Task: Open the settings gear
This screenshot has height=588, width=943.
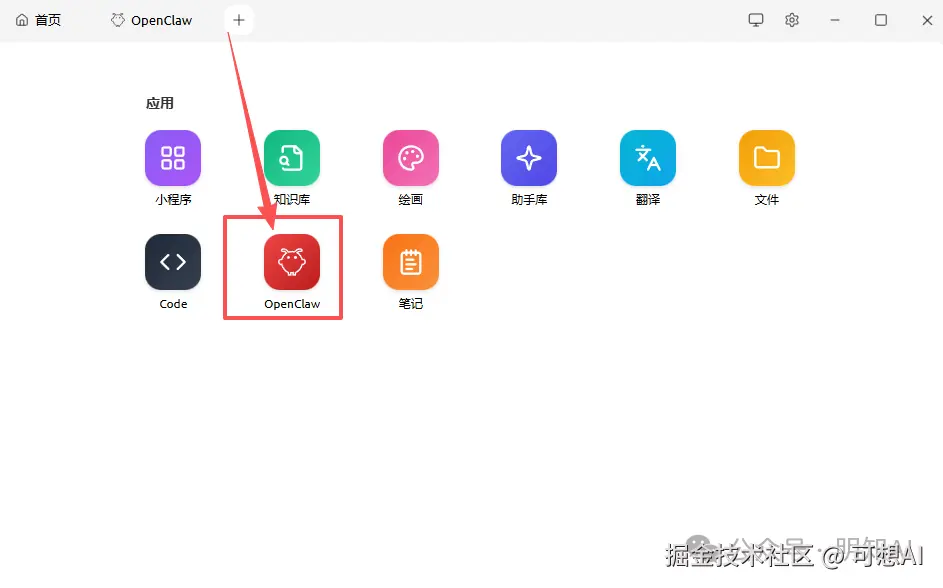Action: tap(792, 19)
